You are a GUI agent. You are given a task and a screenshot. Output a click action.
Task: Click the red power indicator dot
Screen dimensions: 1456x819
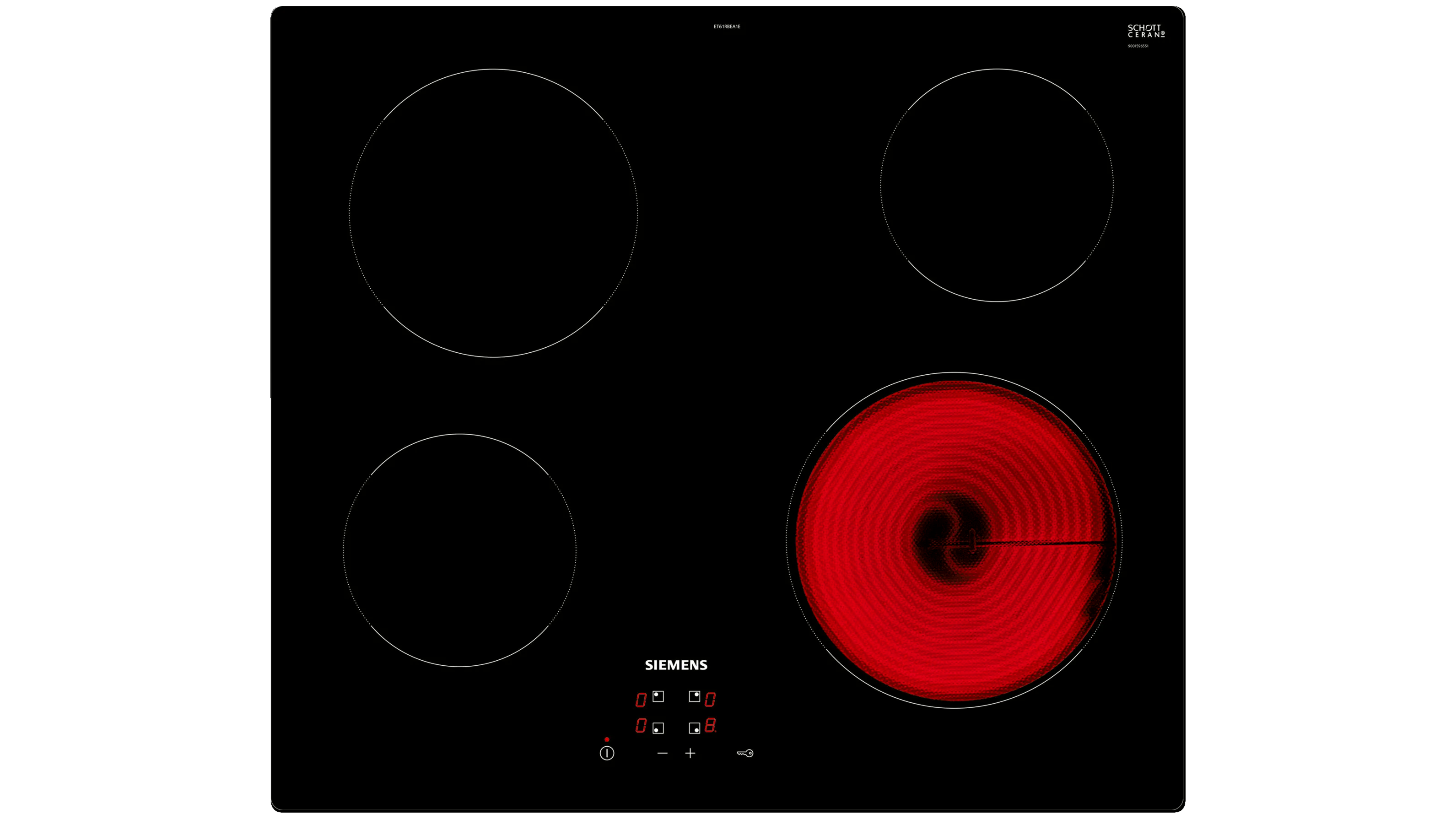pos(606,739)
